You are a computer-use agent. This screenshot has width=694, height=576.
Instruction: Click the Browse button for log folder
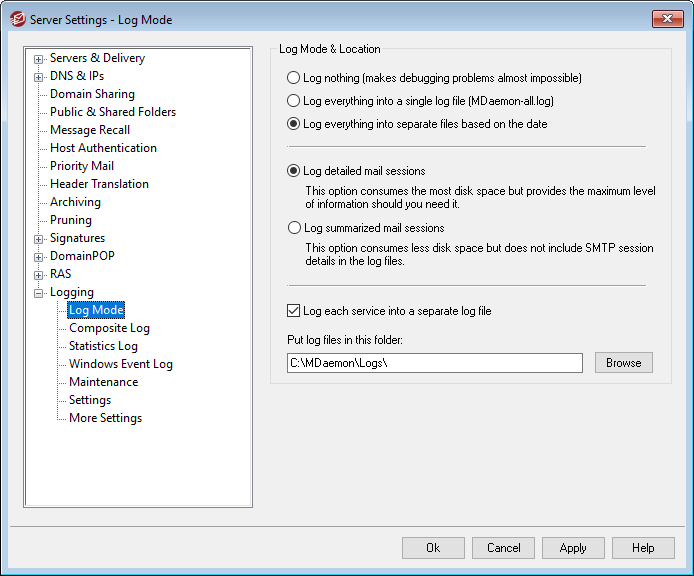click(623, 363)
